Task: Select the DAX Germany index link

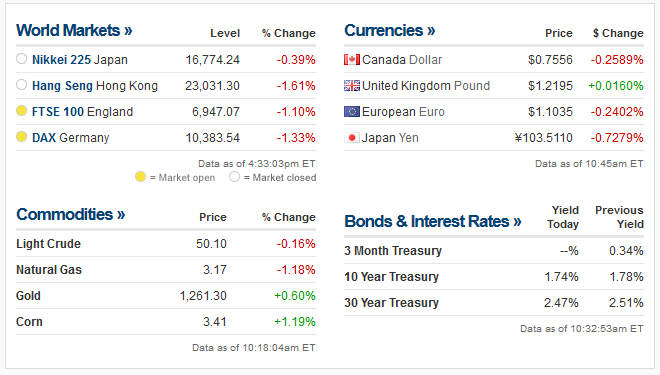Action: (70, 138)
